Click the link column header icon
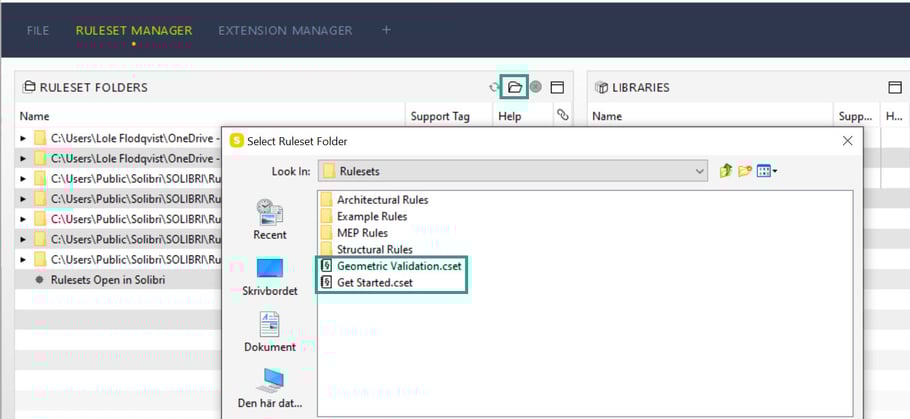910x419 pixels. click(x=562, y=115)
